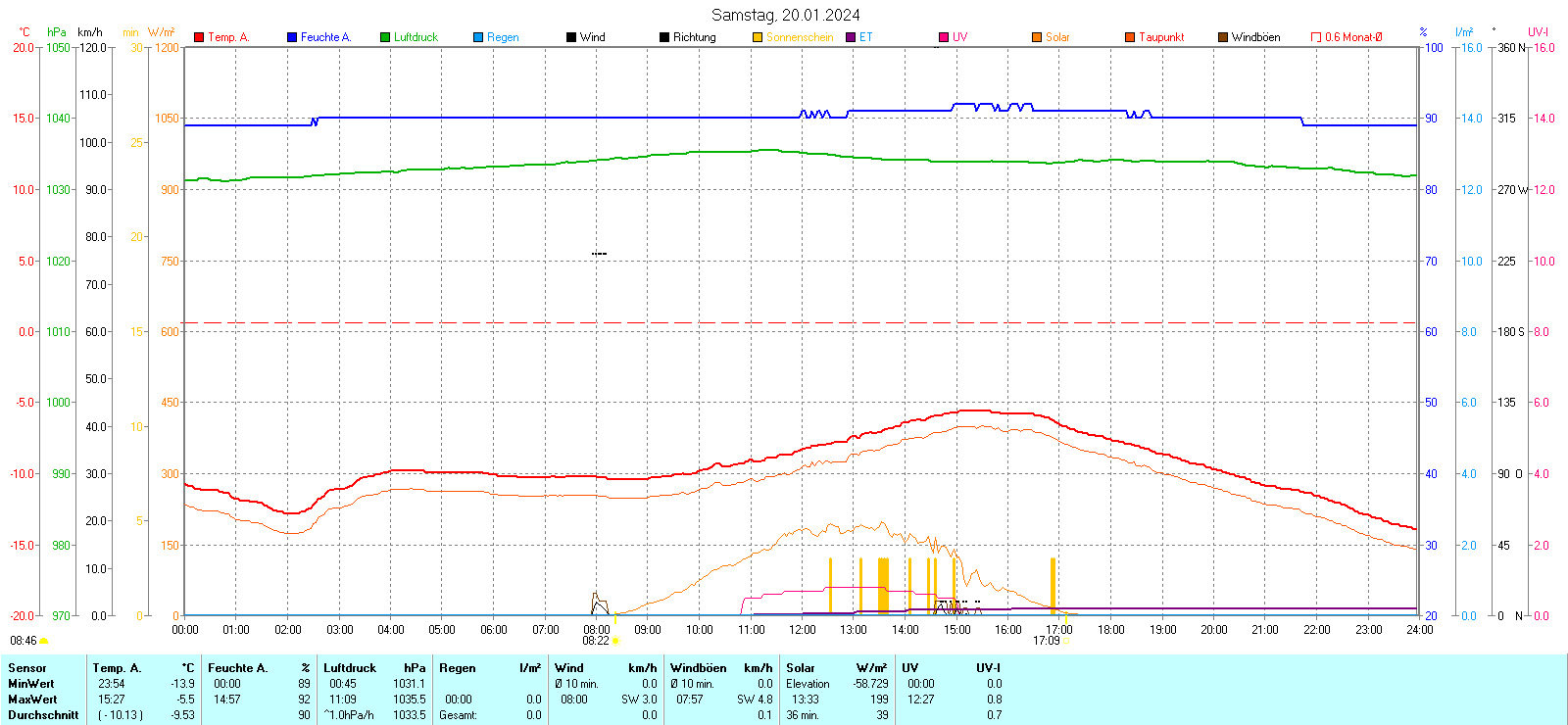Click the red Temp. A. legend square

199,37
